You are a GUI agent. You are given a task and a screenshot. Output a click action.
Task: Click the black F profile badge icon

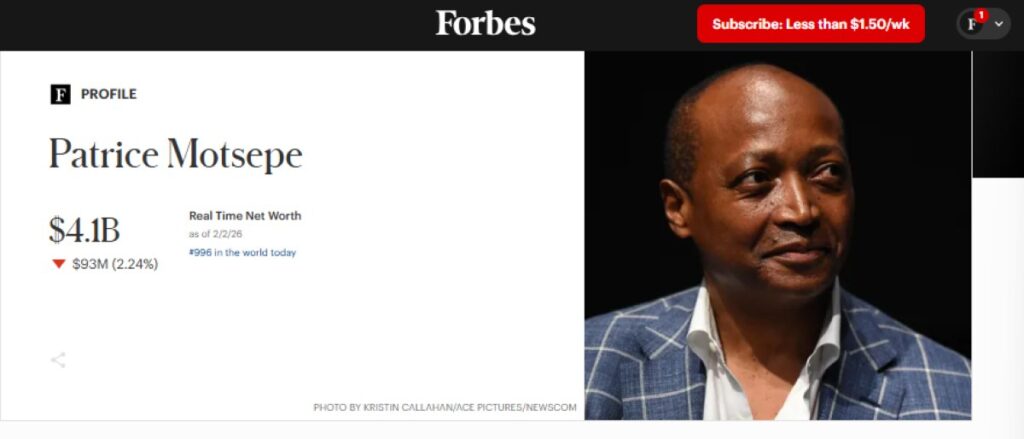(60, 94)
